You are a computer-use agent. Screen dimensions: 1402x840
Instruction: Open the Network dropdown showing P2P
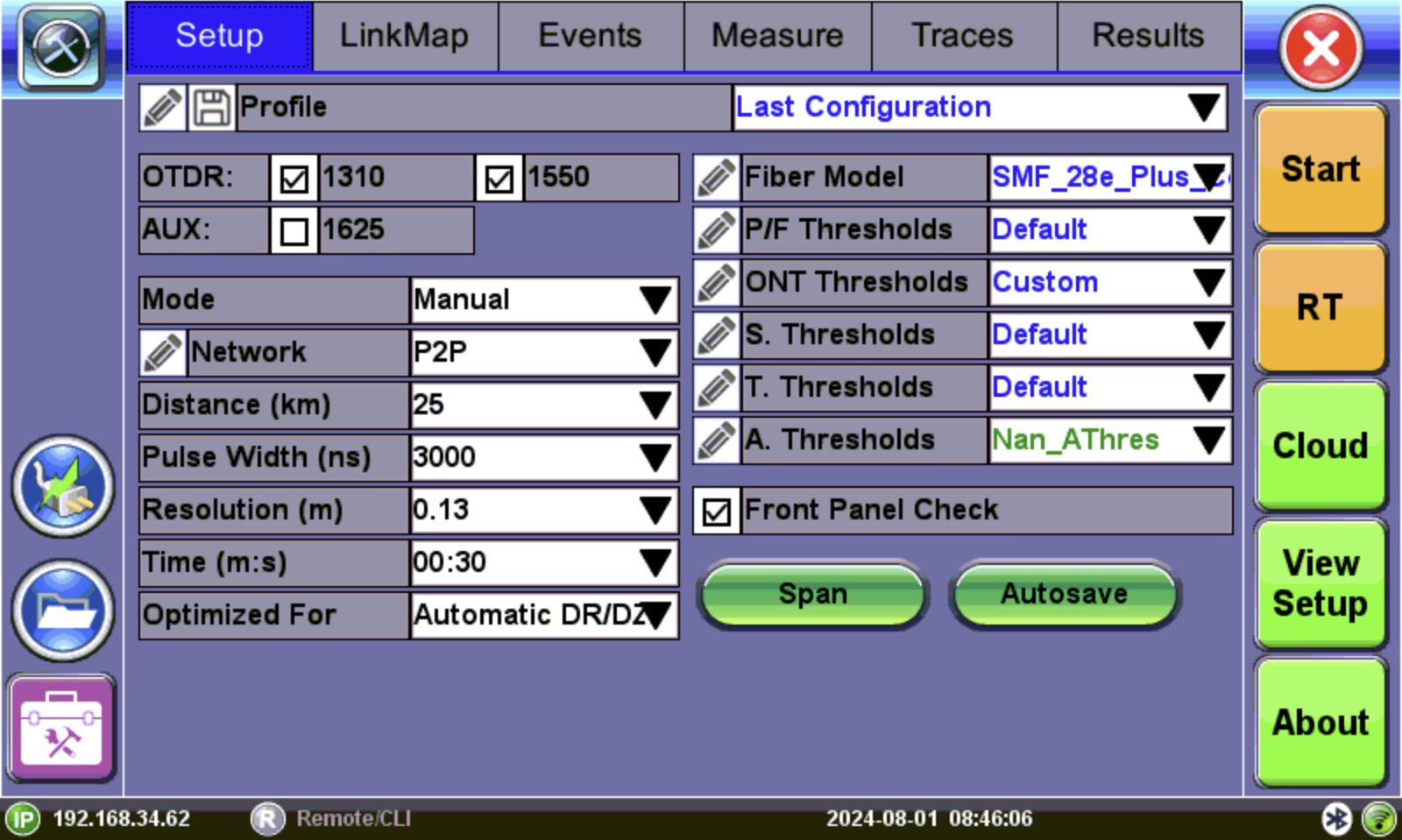(x=544, y=353)
